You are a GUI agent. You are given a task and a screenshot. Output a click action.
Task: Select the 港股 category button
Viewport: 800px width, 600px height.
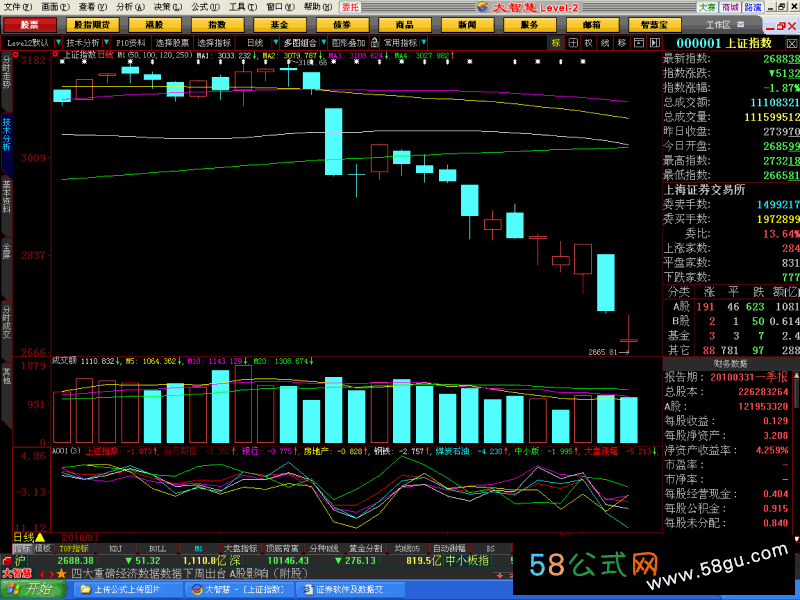(154, 24)
